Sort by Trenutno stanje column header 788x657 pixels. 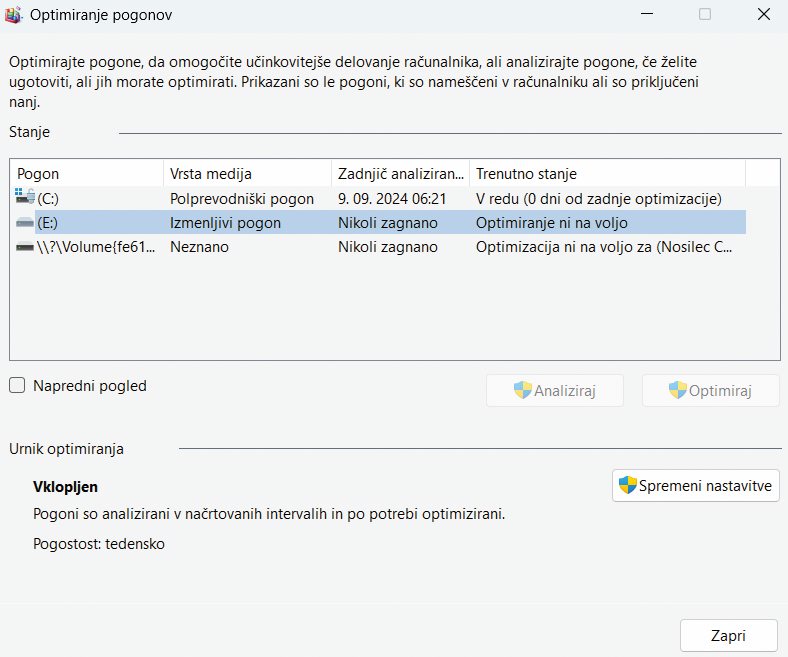[608, 174]
